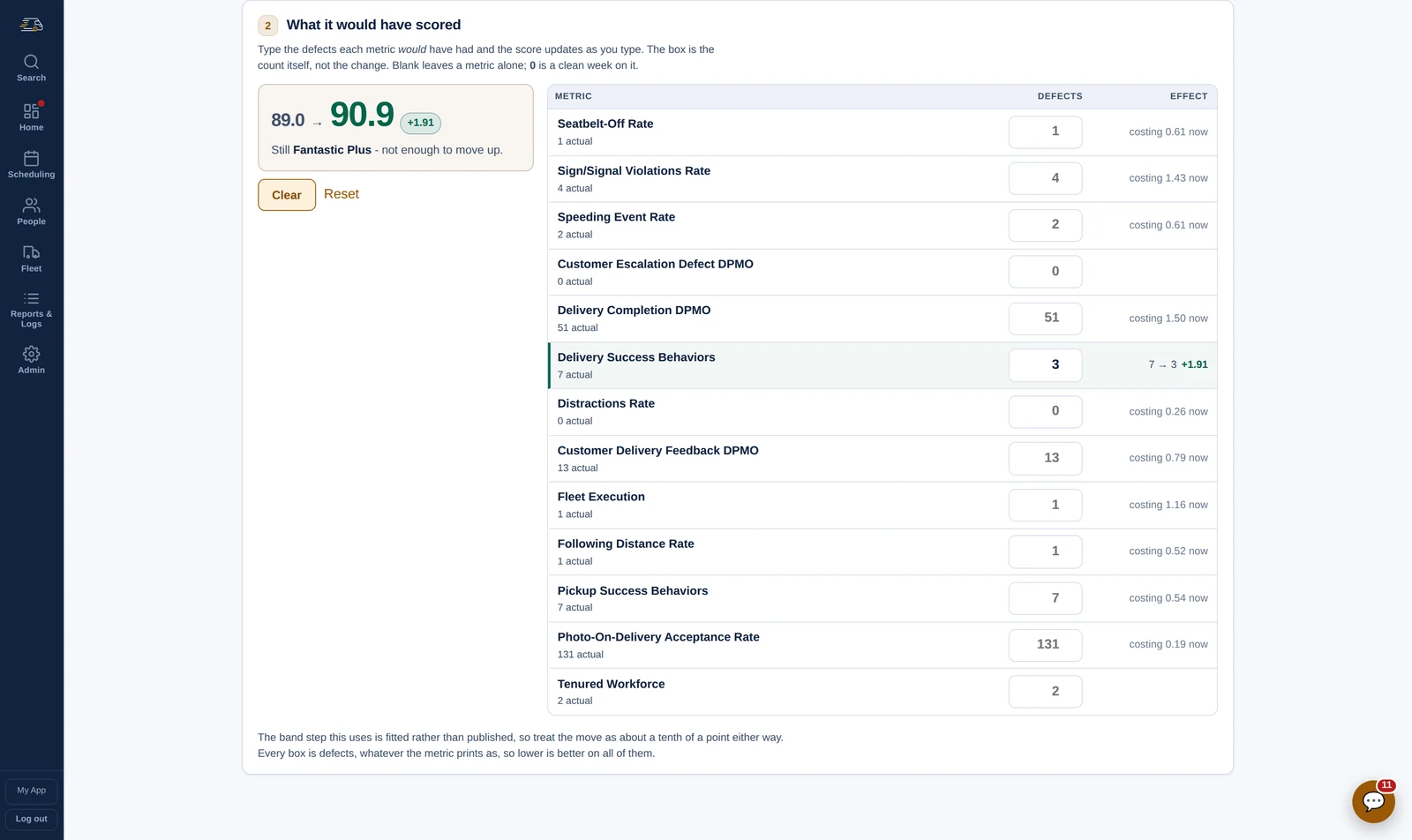The height and width of the screenshot is (840, 1412).
Task: Click the '7 → 3 +1.91' effect text
Action: coord(1178,364)
